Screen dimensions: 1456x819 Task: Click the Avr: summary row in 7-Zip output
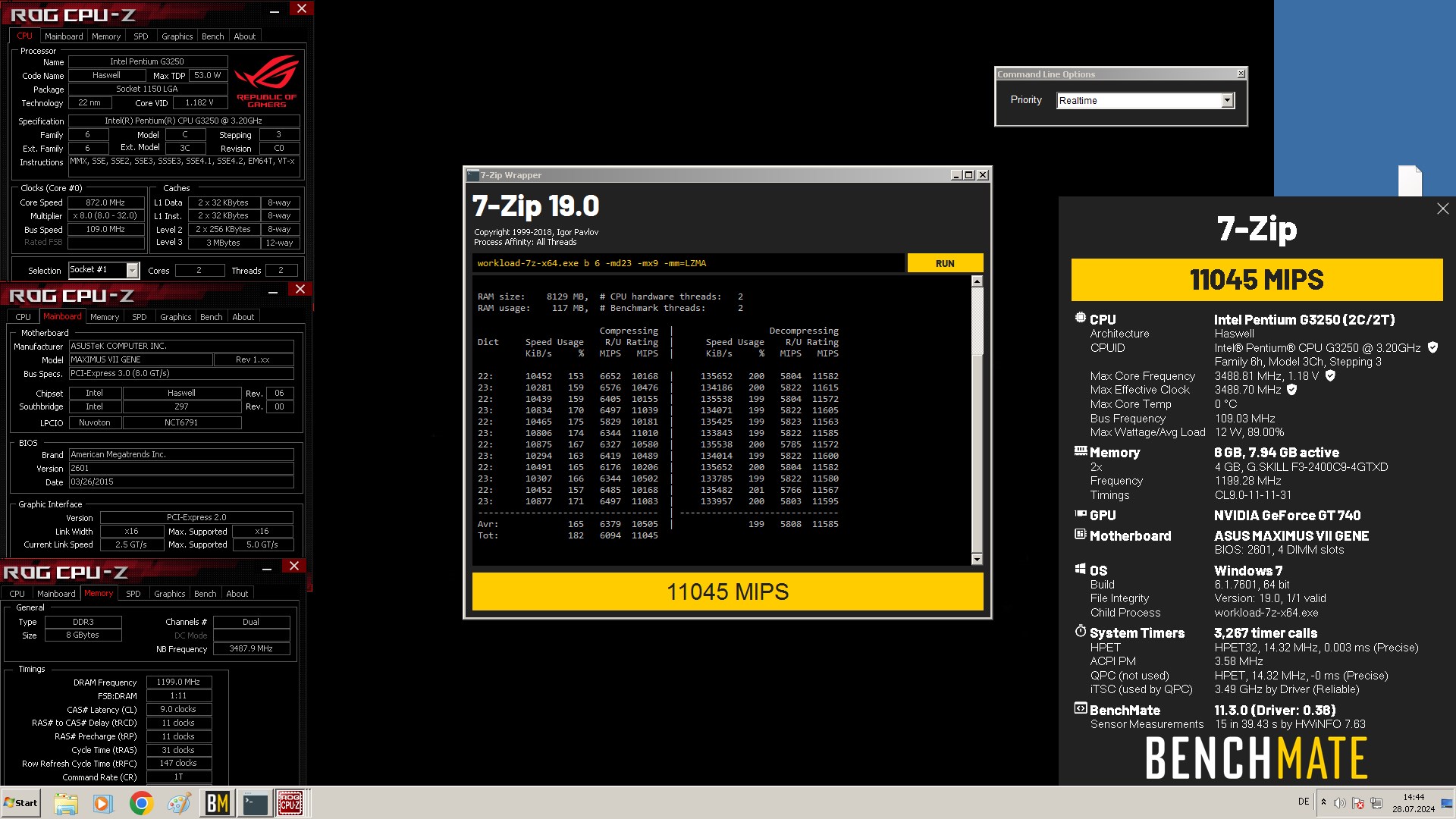657,524
